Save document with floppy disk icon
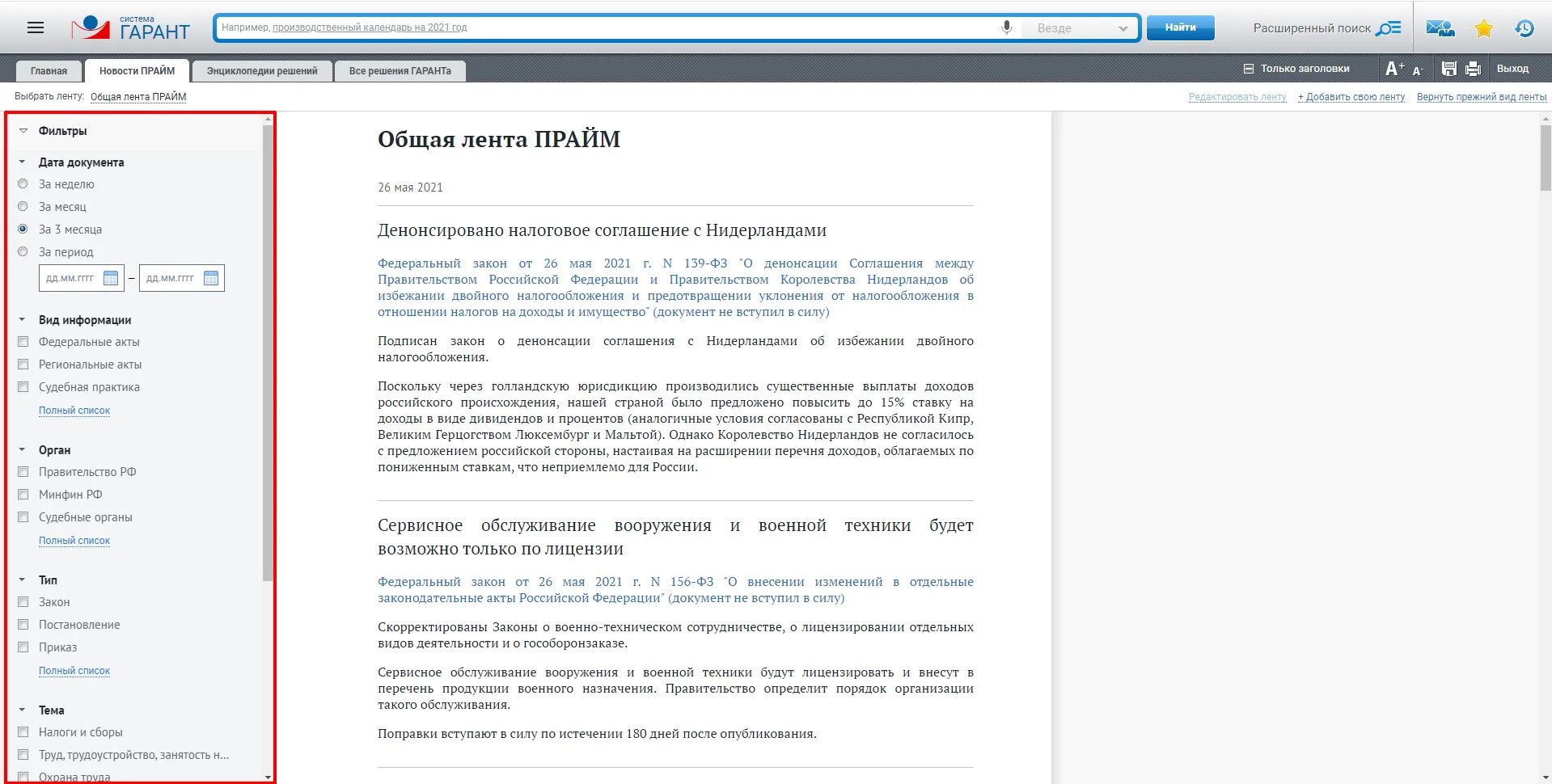Screen dimensions: 1552x784 (1449, 69)
